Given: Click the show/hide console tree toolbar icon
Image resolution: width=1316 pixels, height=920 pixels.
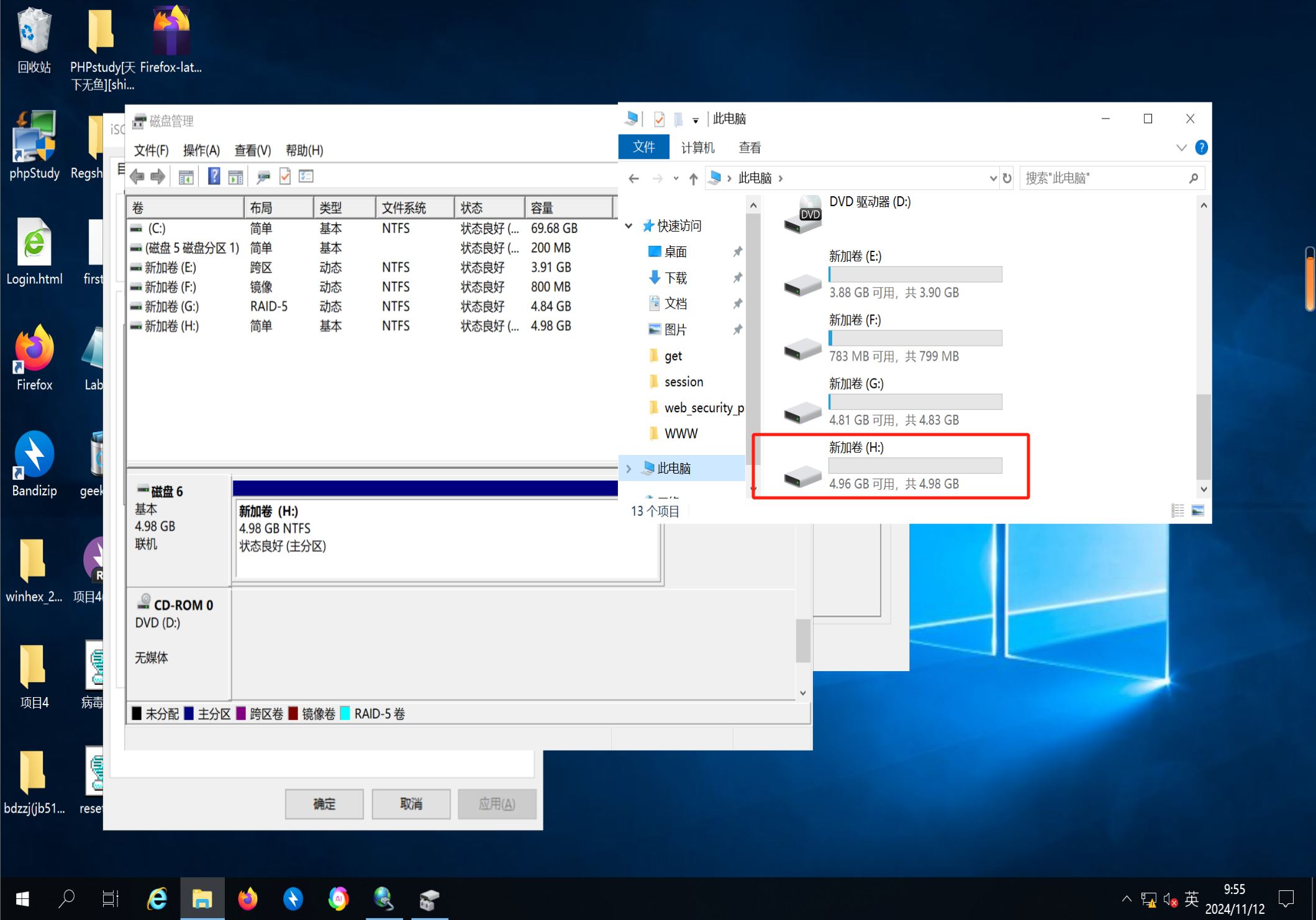Looking at the screenshot, I should [186, 177].
